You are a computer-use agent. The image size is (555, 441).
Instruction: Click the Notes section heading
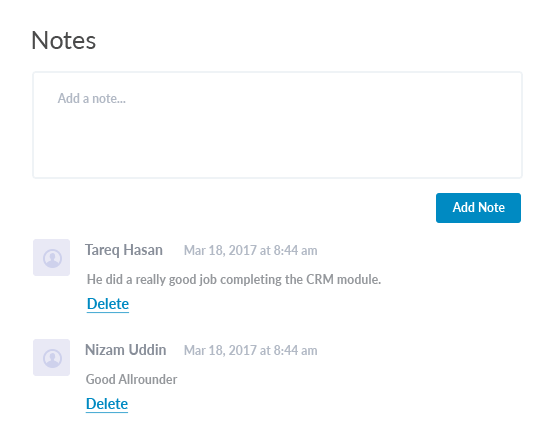[64, 40]
